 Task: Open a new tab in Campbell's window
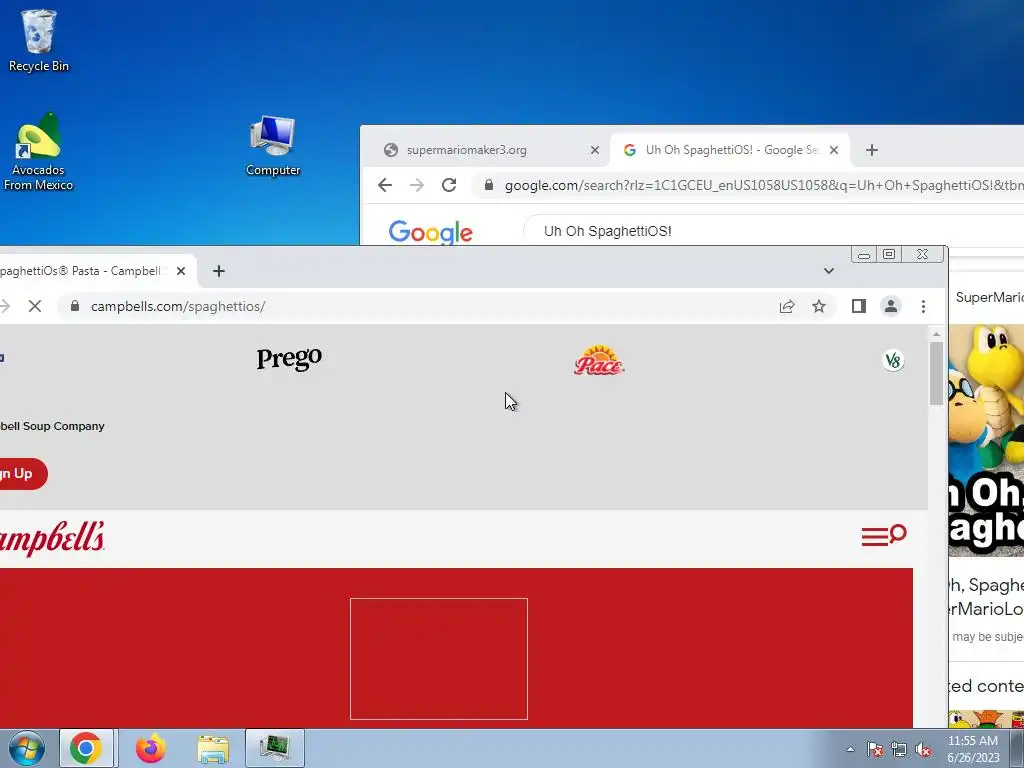coord(219,271)
